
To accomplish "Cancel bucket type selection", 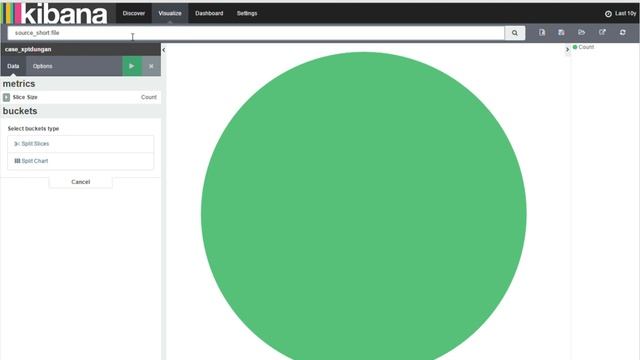I will (x=80, y=182).
